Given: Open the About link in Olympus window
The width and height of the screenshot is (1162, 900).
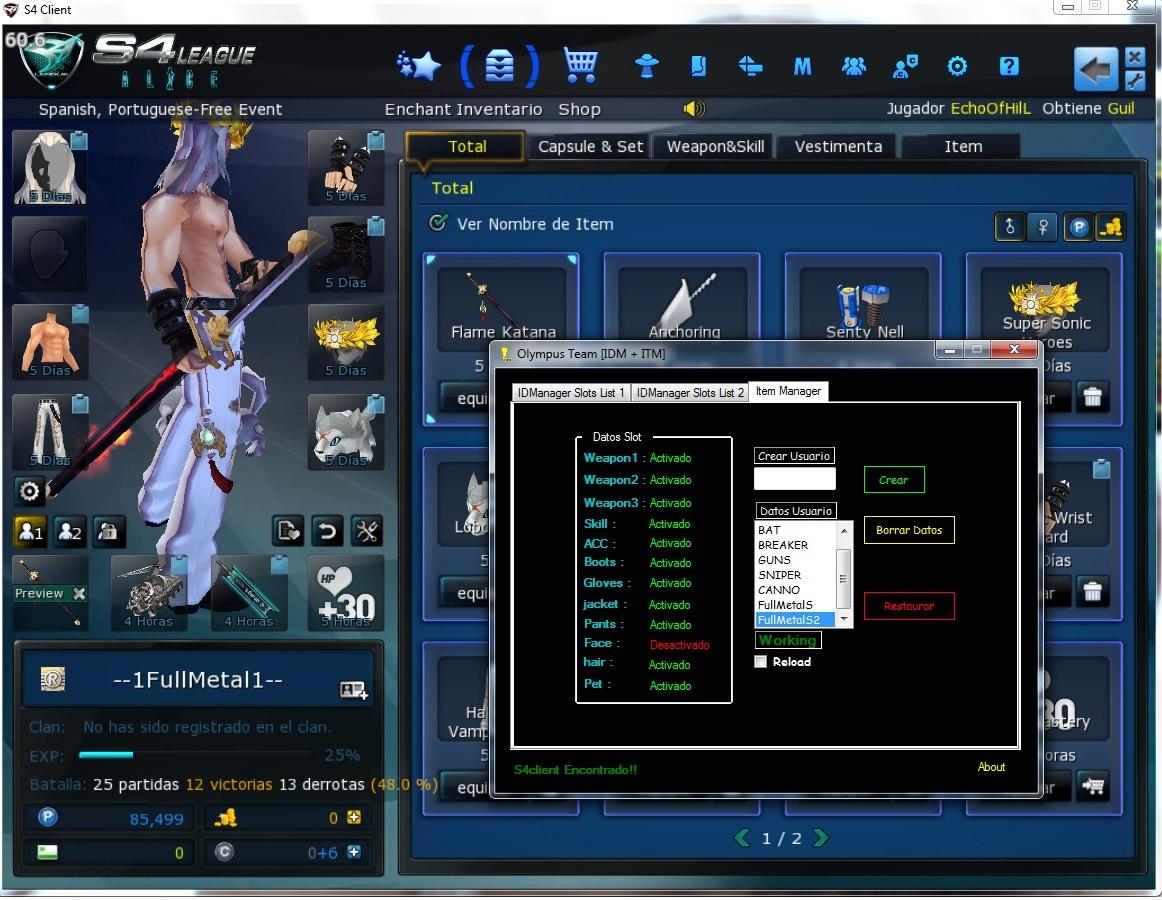Looking at the screenshot, I should 991,767.
